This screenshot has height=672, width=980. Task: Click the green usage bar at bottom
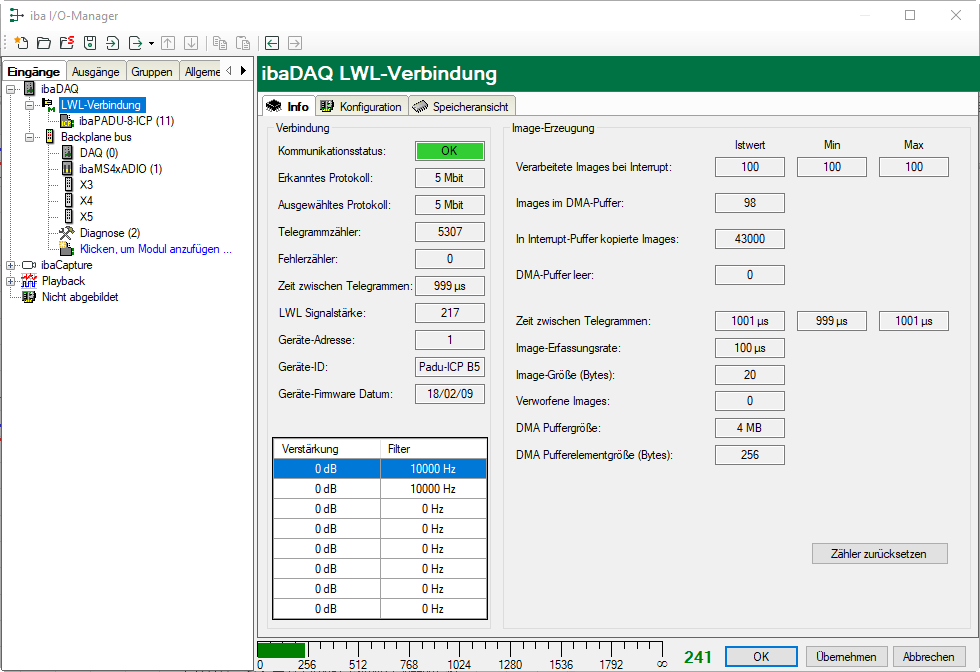click(x=281, y=650)
